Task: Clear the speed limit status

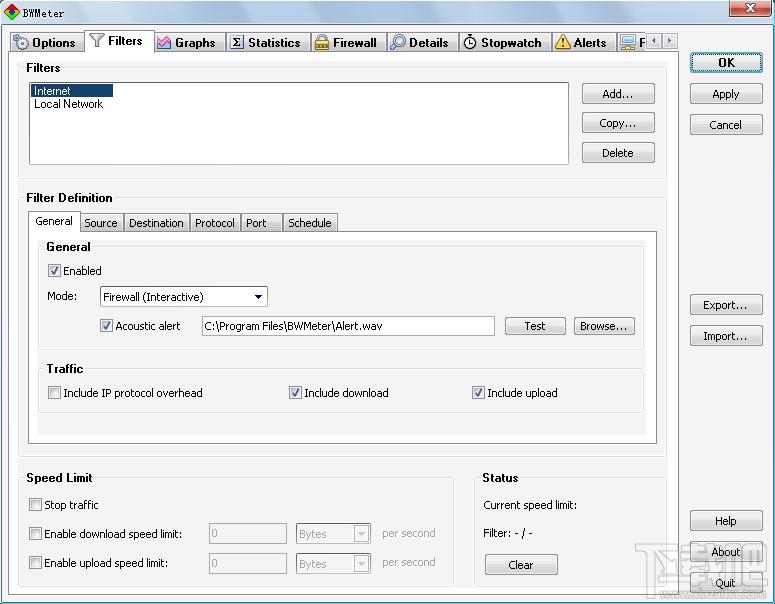Action: click(x=521, y=564)
